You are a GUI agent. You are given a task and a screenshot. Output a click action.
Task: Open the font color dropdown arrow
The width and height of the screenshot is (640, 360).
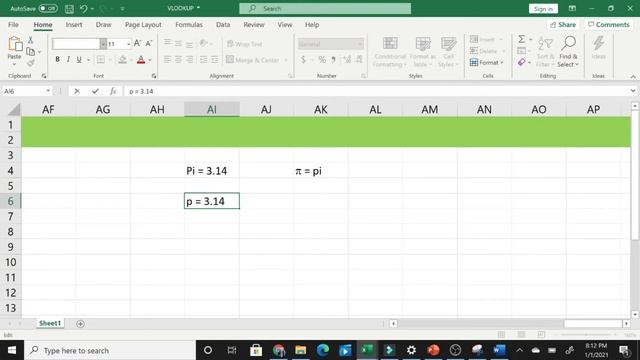150,60
